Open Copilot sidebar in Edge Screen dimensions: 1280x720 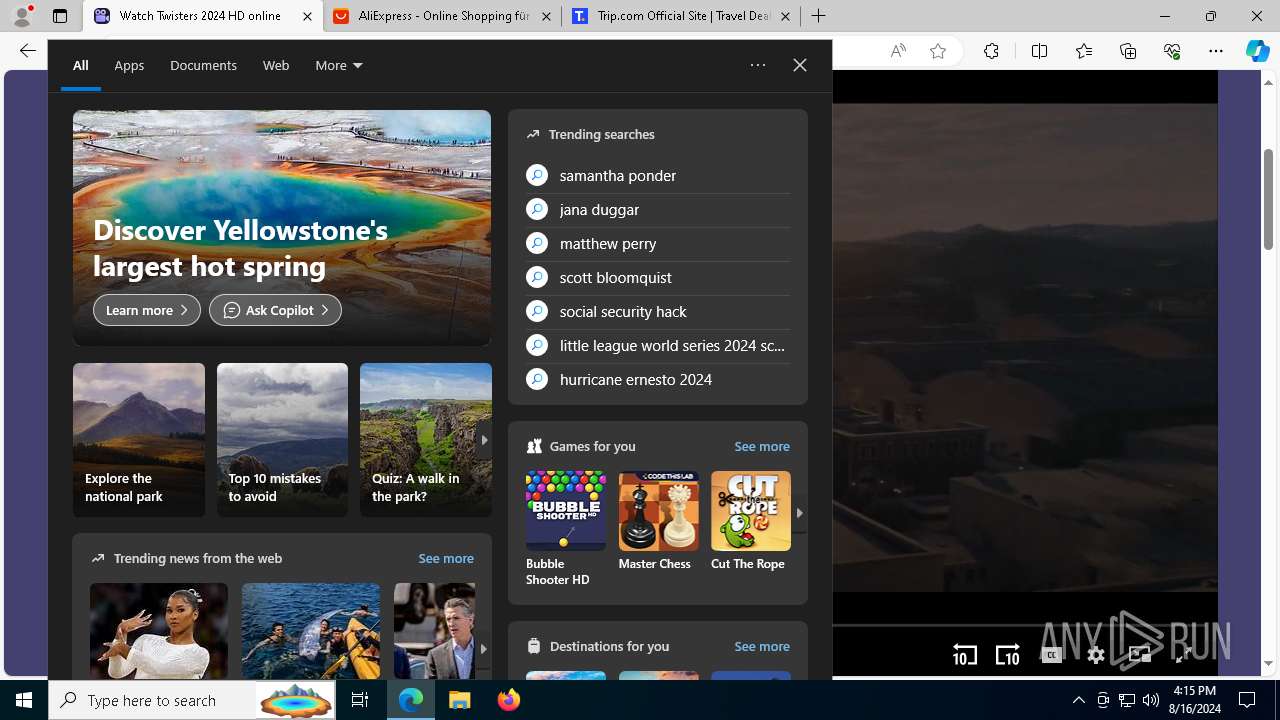pyautogui.click(x=1257, y=51)
